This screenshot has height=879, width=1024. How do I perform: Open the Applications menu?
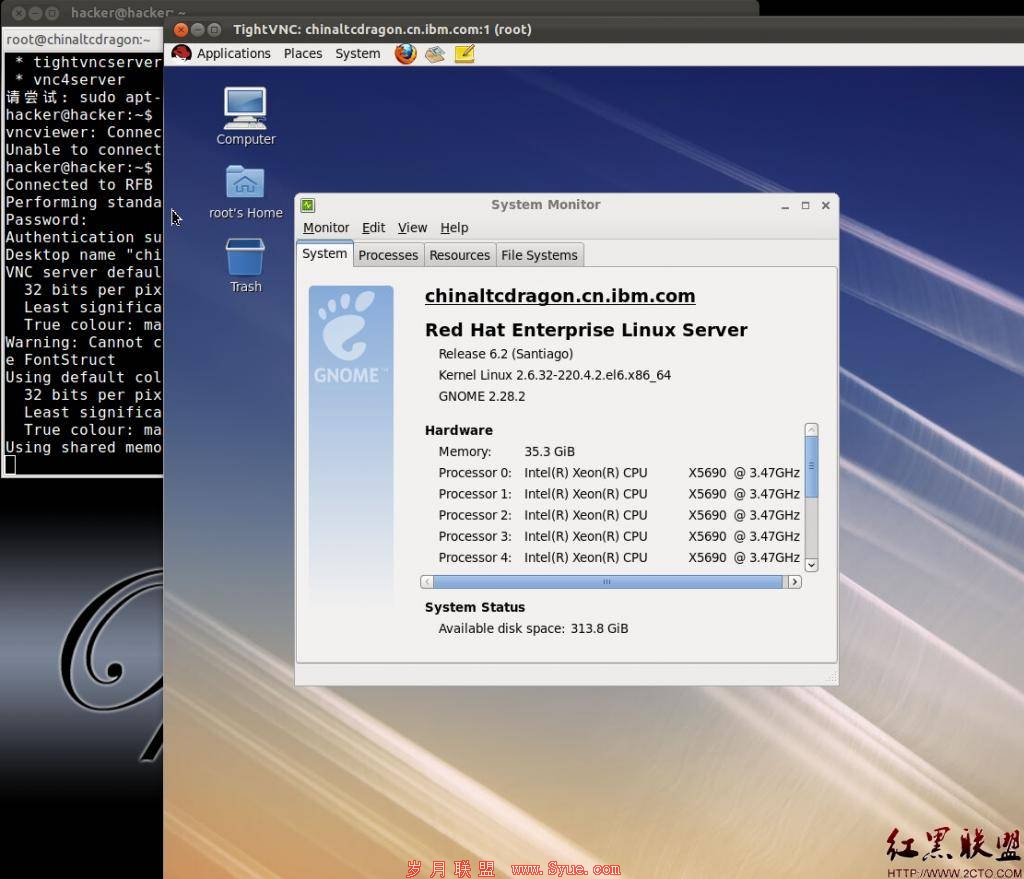(x=234, y=54)
